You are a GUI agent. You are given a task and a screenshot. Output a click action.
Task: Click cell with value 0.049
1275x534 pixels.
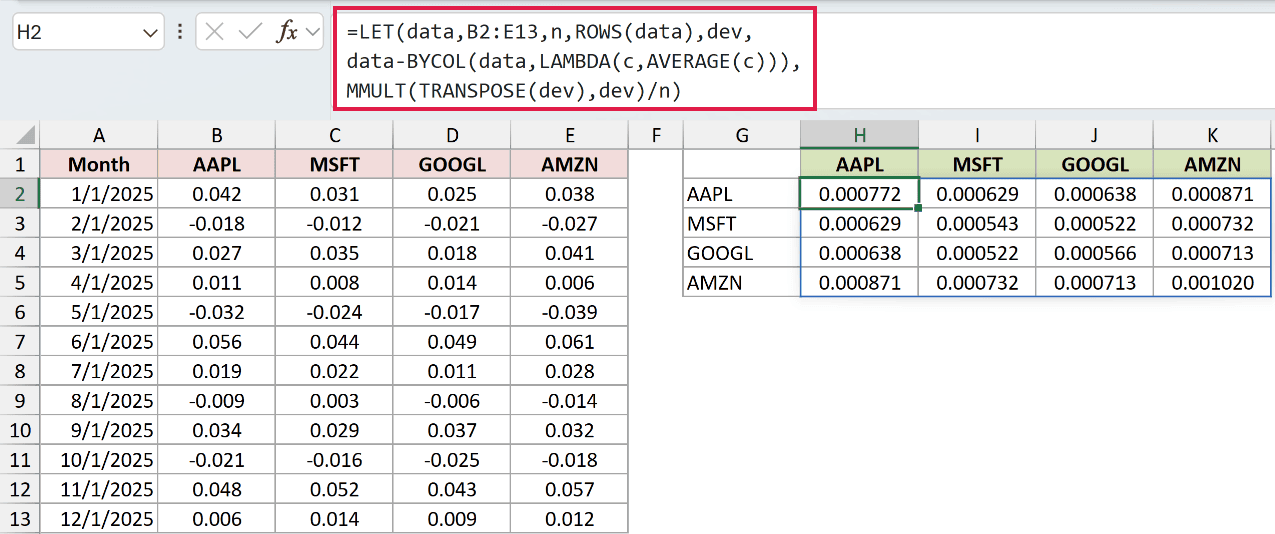coord(452,342)
